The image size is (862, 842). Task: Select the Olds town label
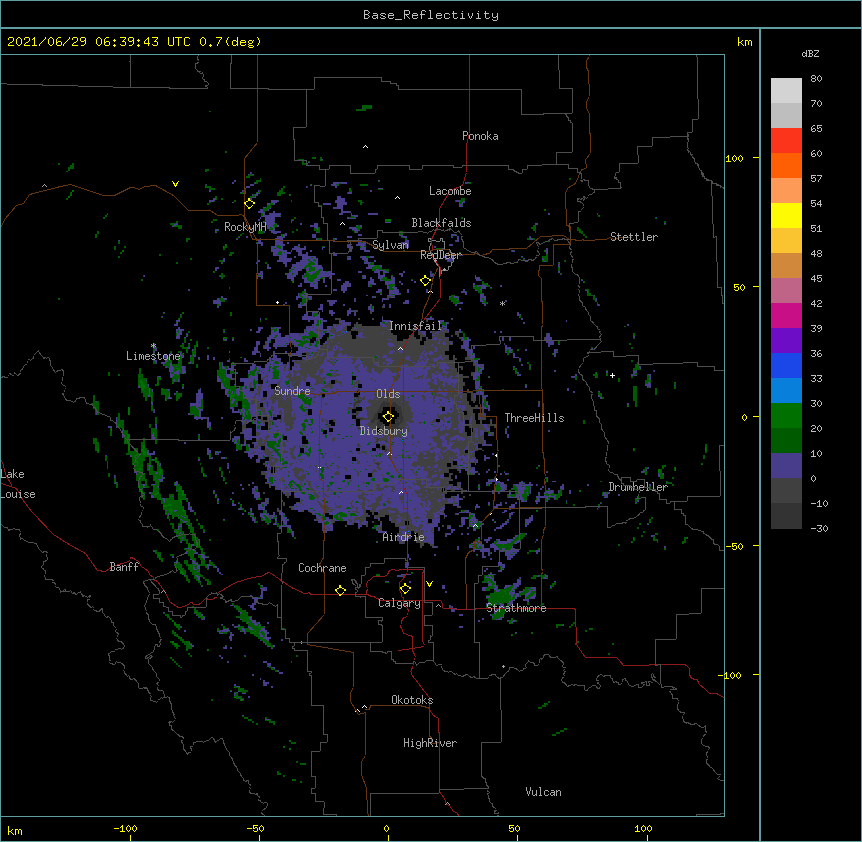(388, 394)
